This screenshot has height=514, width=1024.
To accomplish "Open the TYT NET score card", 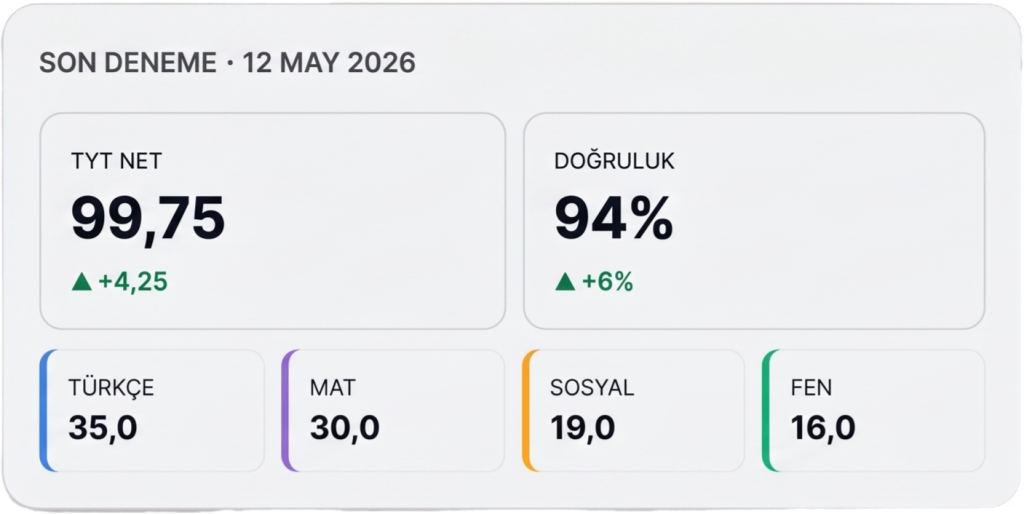I will click(x=272, y=221).
